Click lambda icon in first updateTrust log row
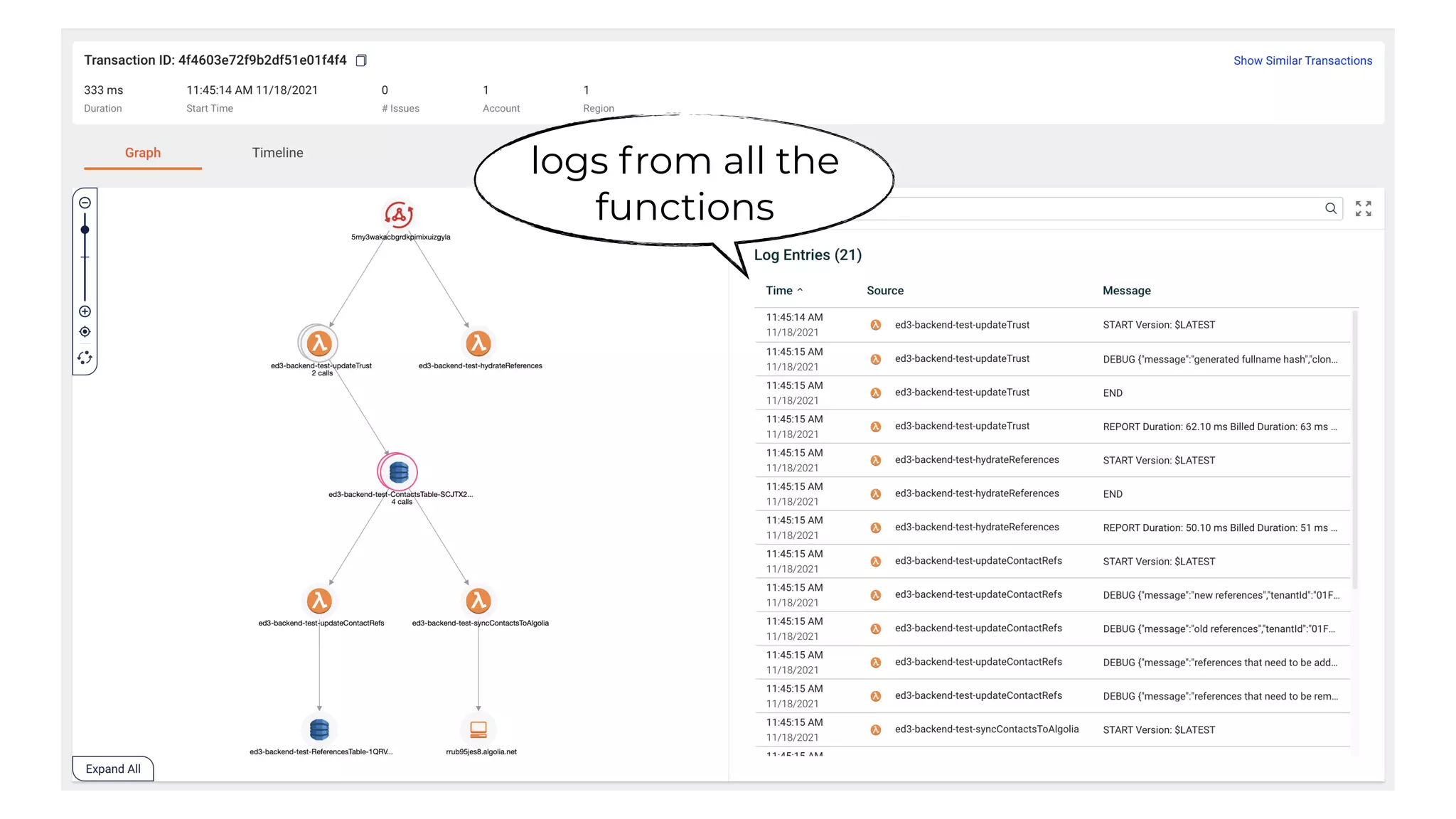Image resolution: width=1456 pixels, height=819 pixels. 876,325
